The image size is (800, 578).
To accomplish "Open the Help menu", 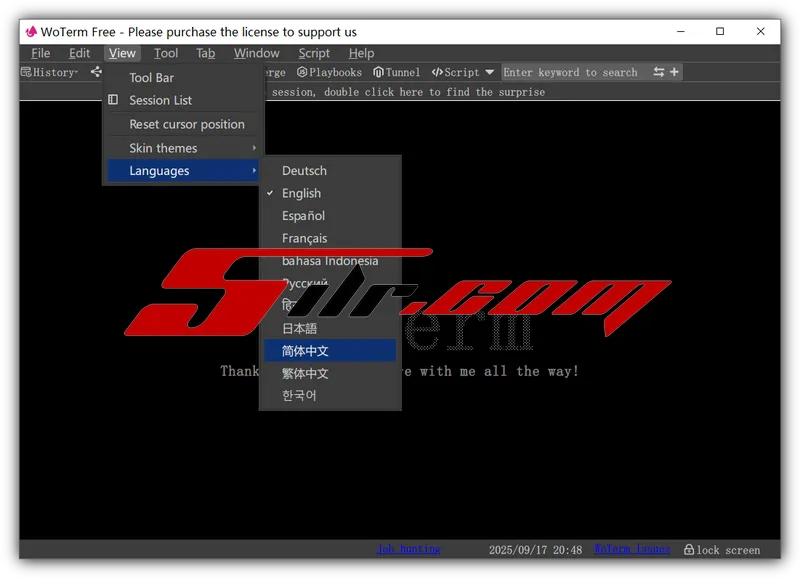I will (361, 53).
